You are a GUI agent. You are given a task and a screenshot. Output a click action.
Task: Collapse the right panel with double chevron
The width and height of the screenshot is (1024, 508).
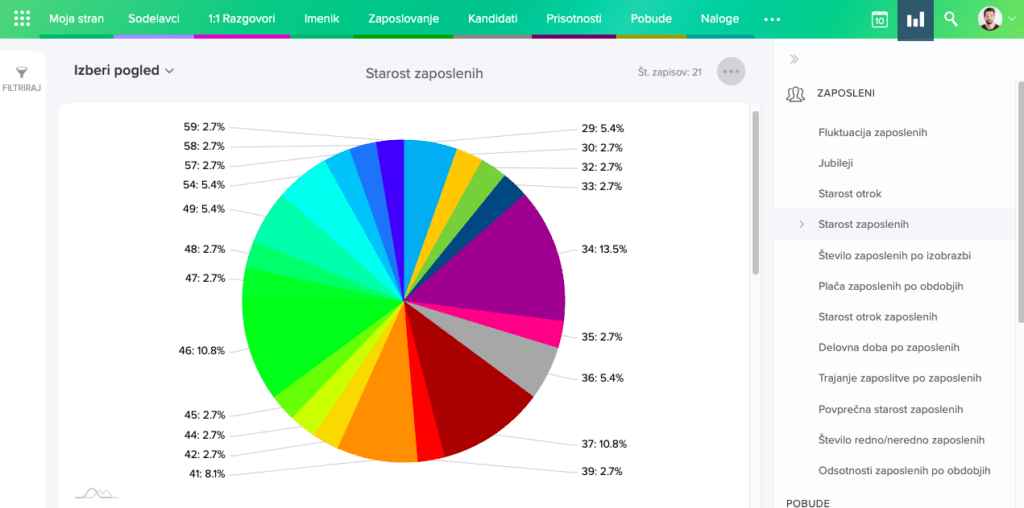click(x=794, y=59)
